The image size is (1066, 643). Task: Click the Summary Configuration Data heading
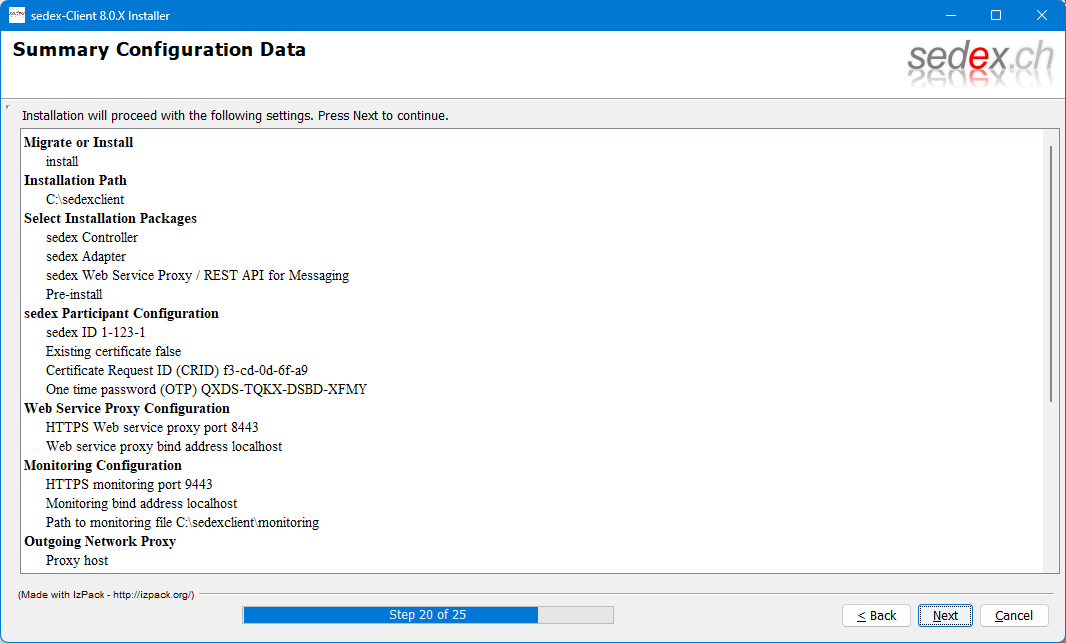click(159, 50)
